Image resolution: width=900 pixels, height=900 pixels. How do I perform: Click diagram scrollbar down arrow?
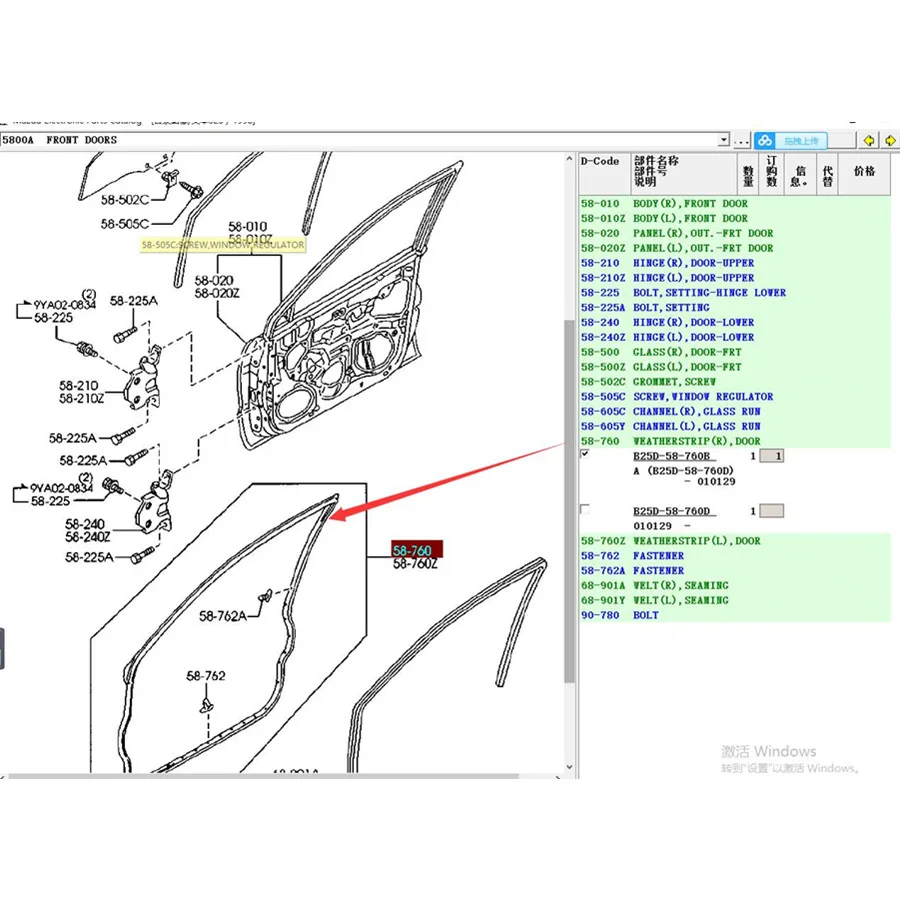(569, 767)
